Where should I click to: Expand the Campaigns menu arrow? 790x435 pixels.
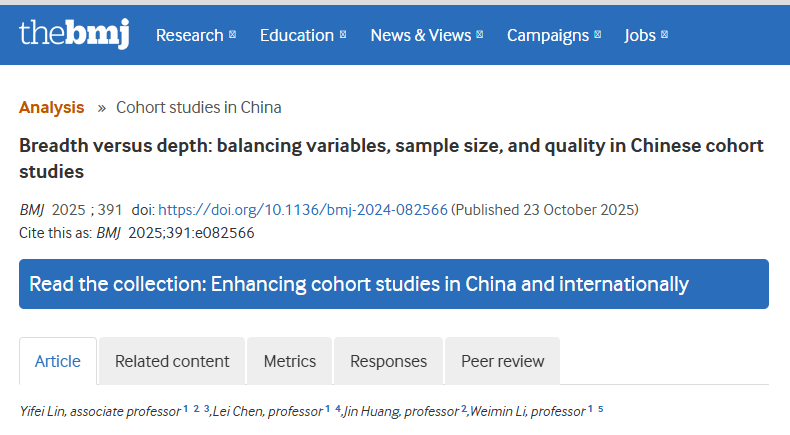click(598, 35)
